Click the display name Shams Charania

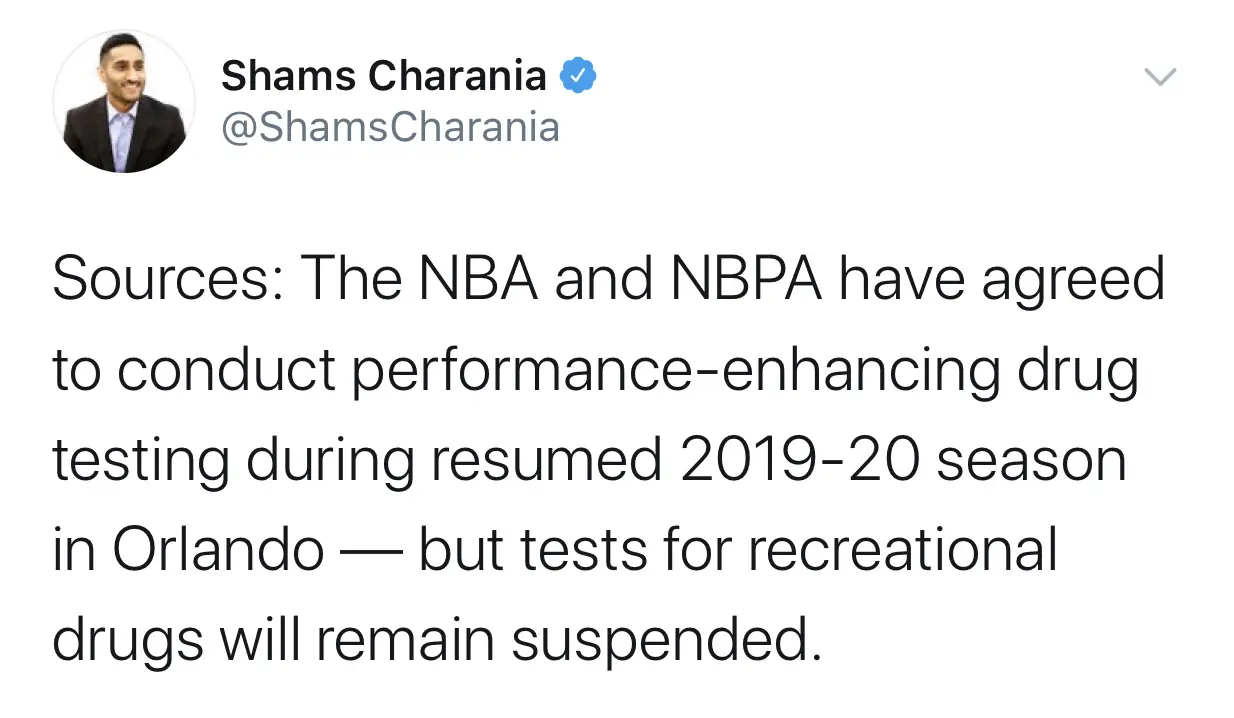point(383,77)
